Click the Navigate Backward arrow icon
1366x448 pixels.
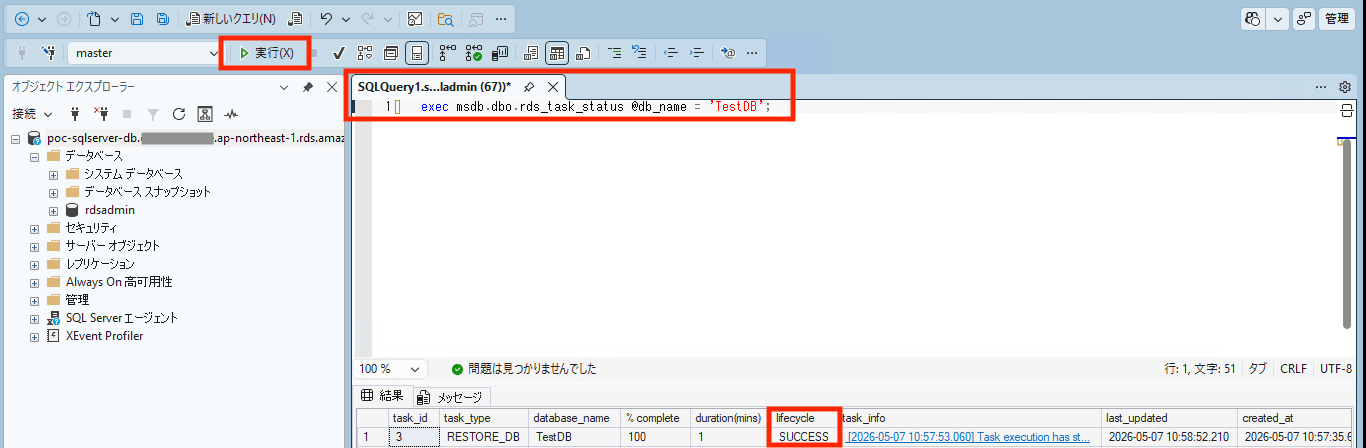[x=22, y=19]
